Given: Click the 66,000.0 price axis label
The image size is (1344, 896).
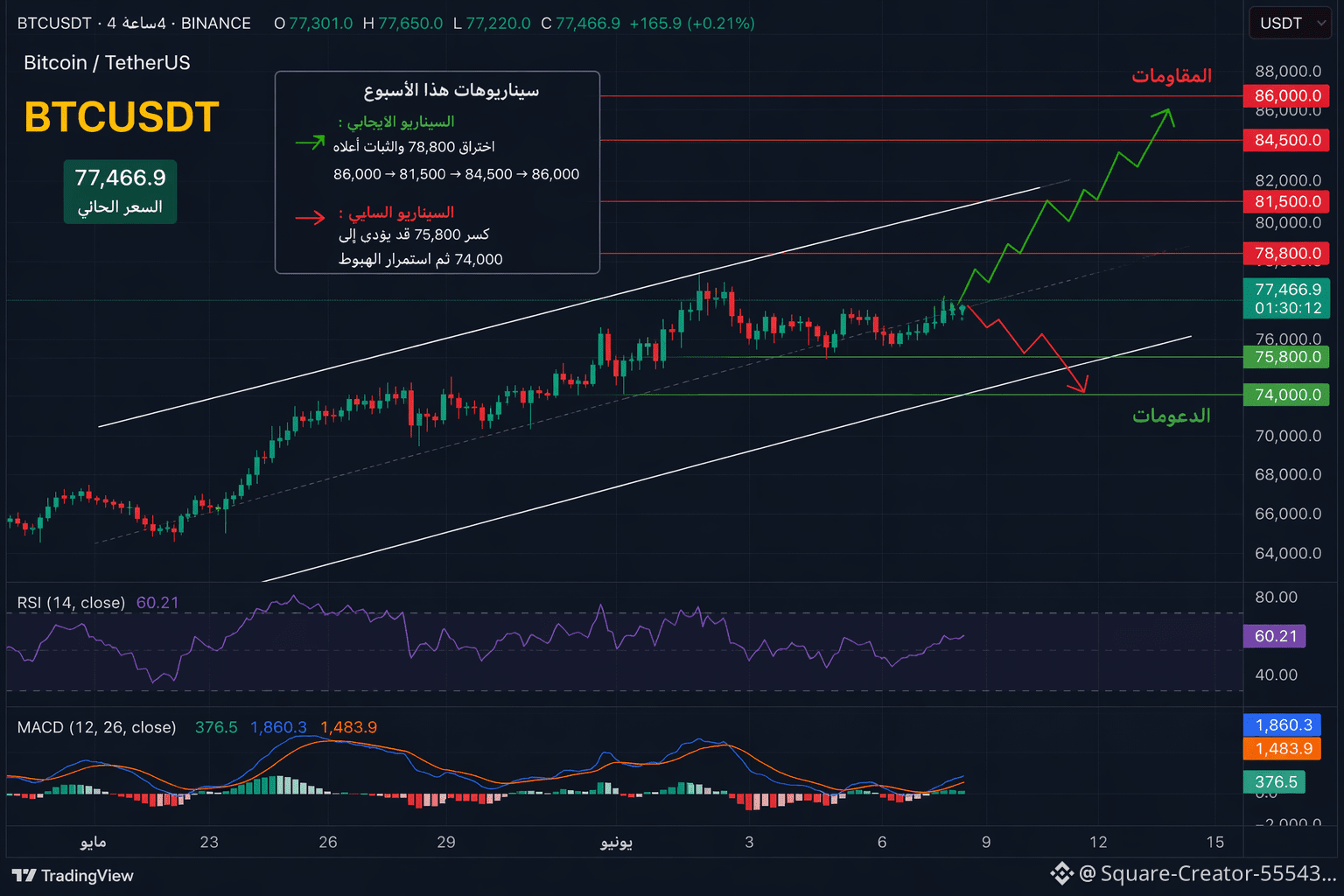Looking at the screenshot, I should [x=1288, y=514].
